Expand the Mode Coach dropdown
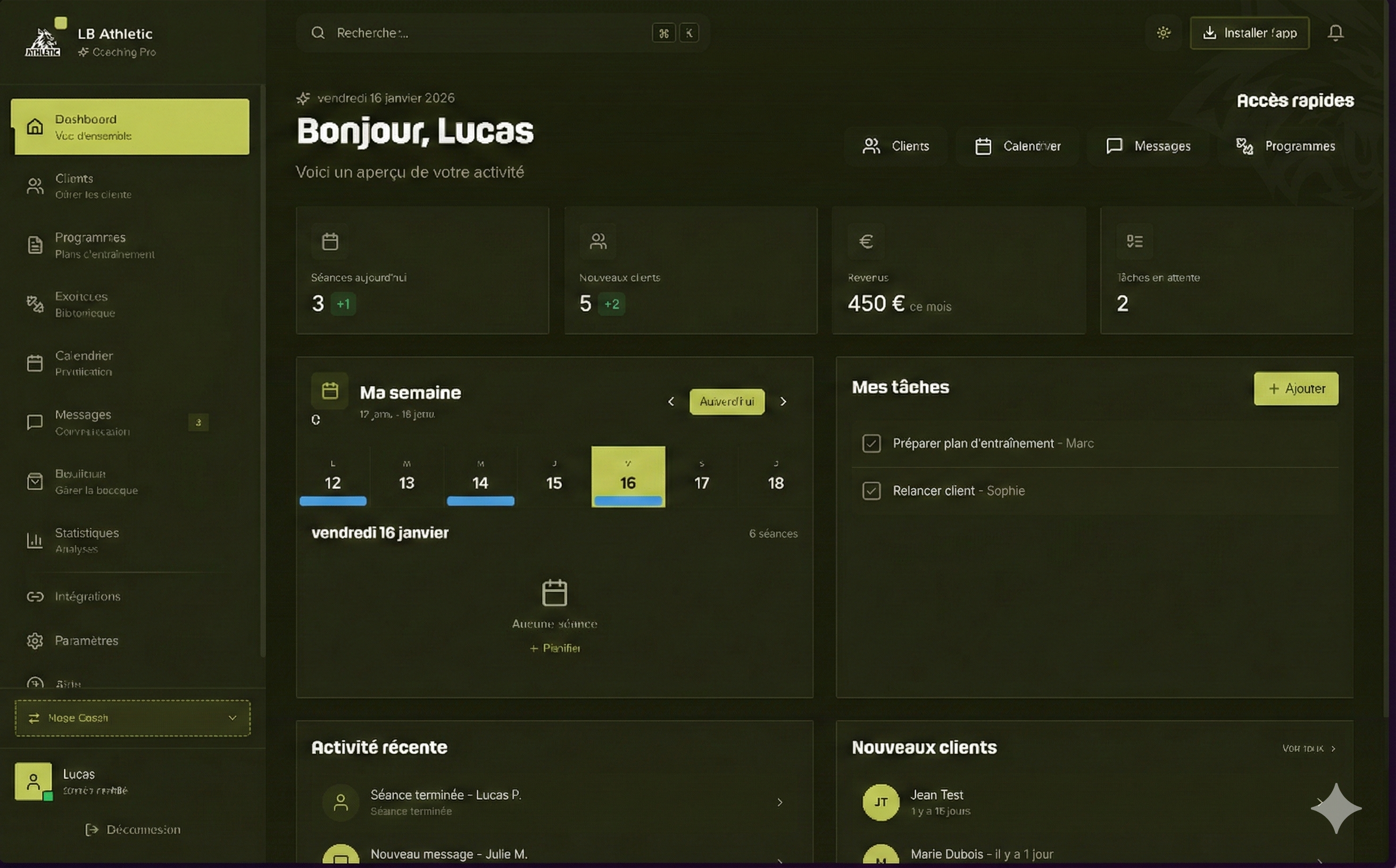This screenshot has height=868, width=1396. (x=132, y=717)
